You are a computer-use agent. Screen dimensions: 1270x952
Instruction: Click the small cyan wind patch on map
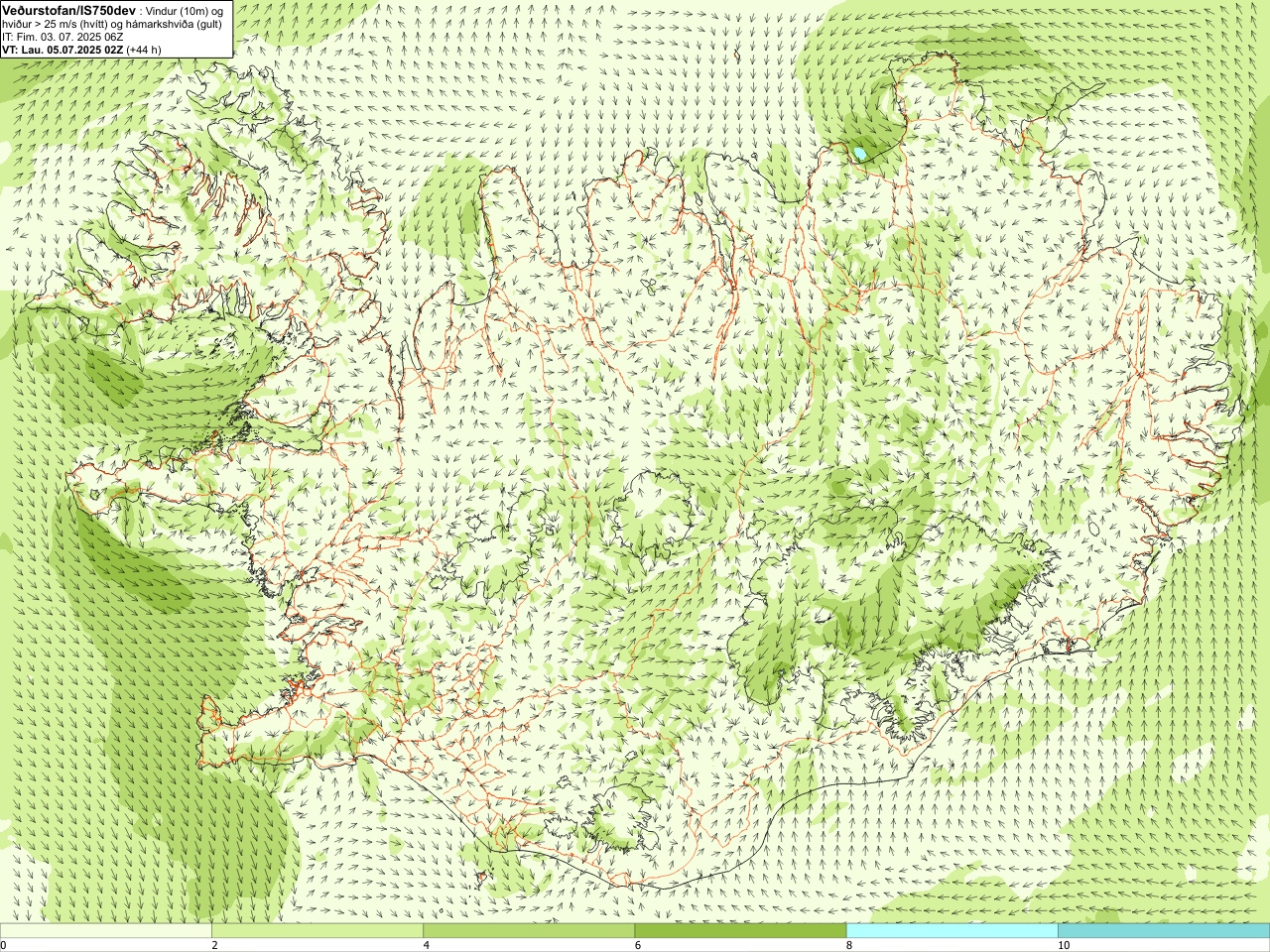pos(860,154)
